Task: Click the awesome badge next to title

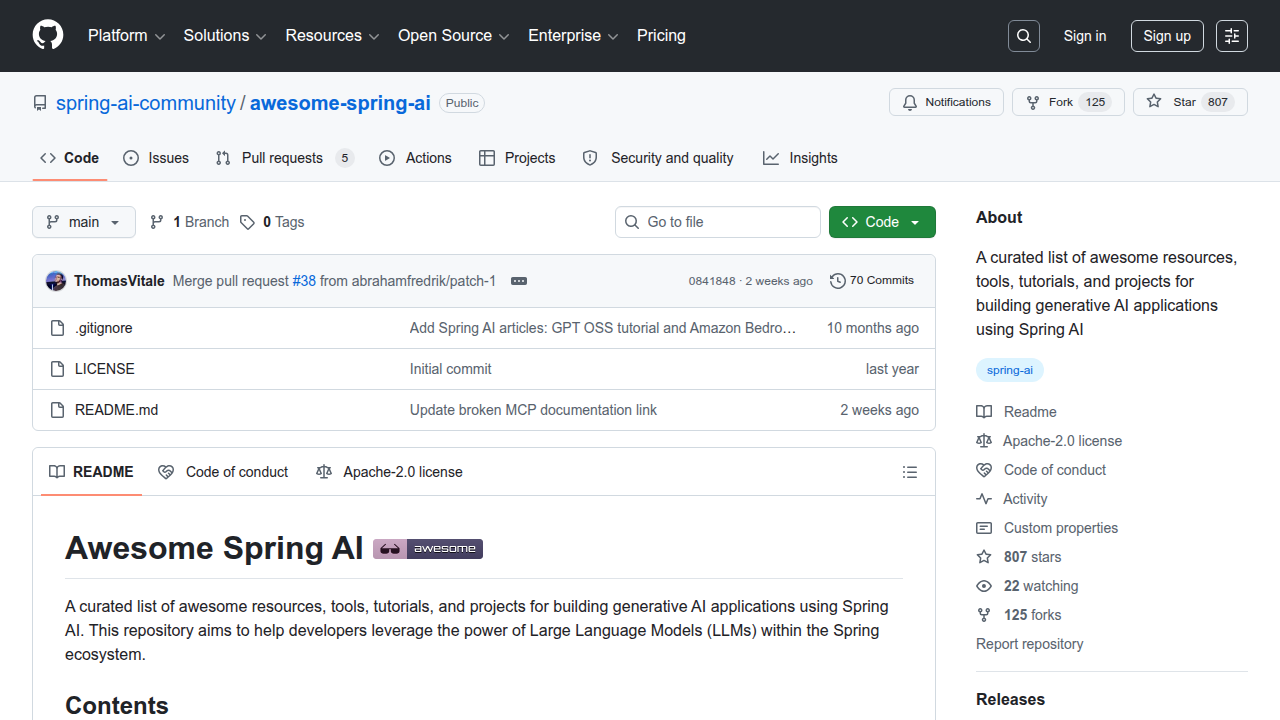Action: tap(428, 549)
